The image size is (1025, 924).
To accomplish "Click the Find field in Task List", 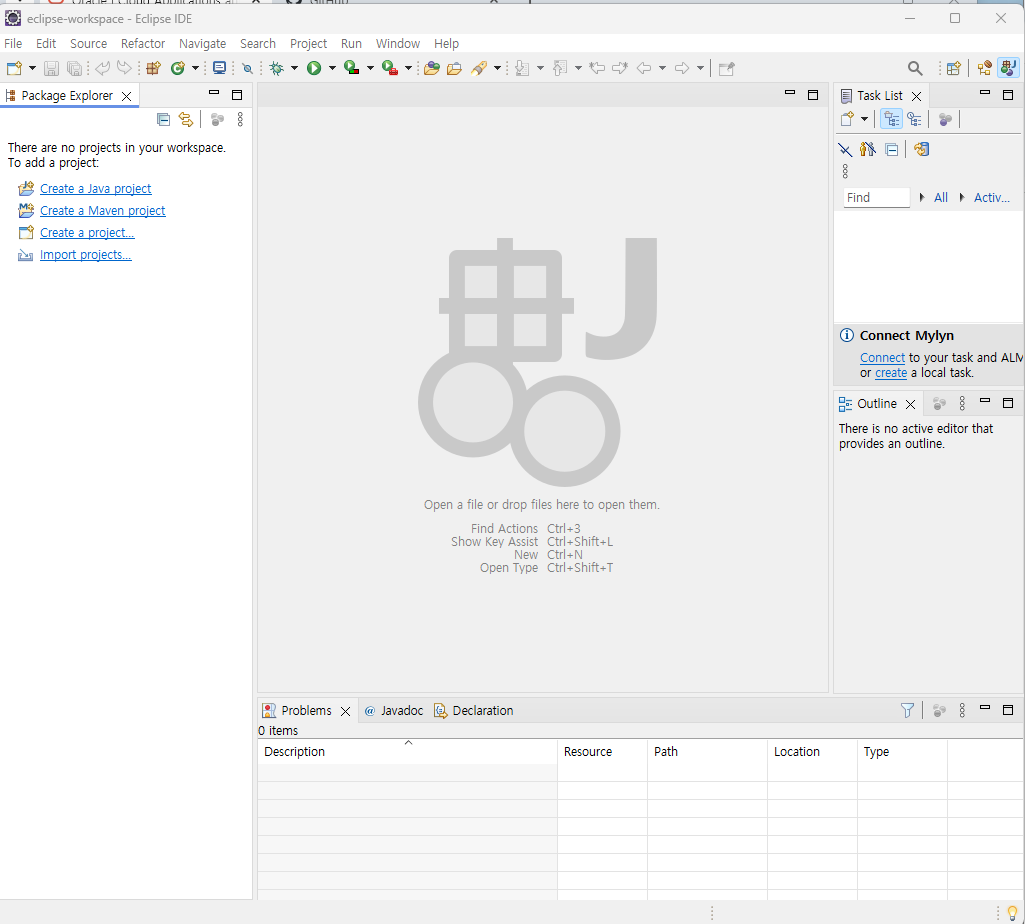I will (876, 197).
